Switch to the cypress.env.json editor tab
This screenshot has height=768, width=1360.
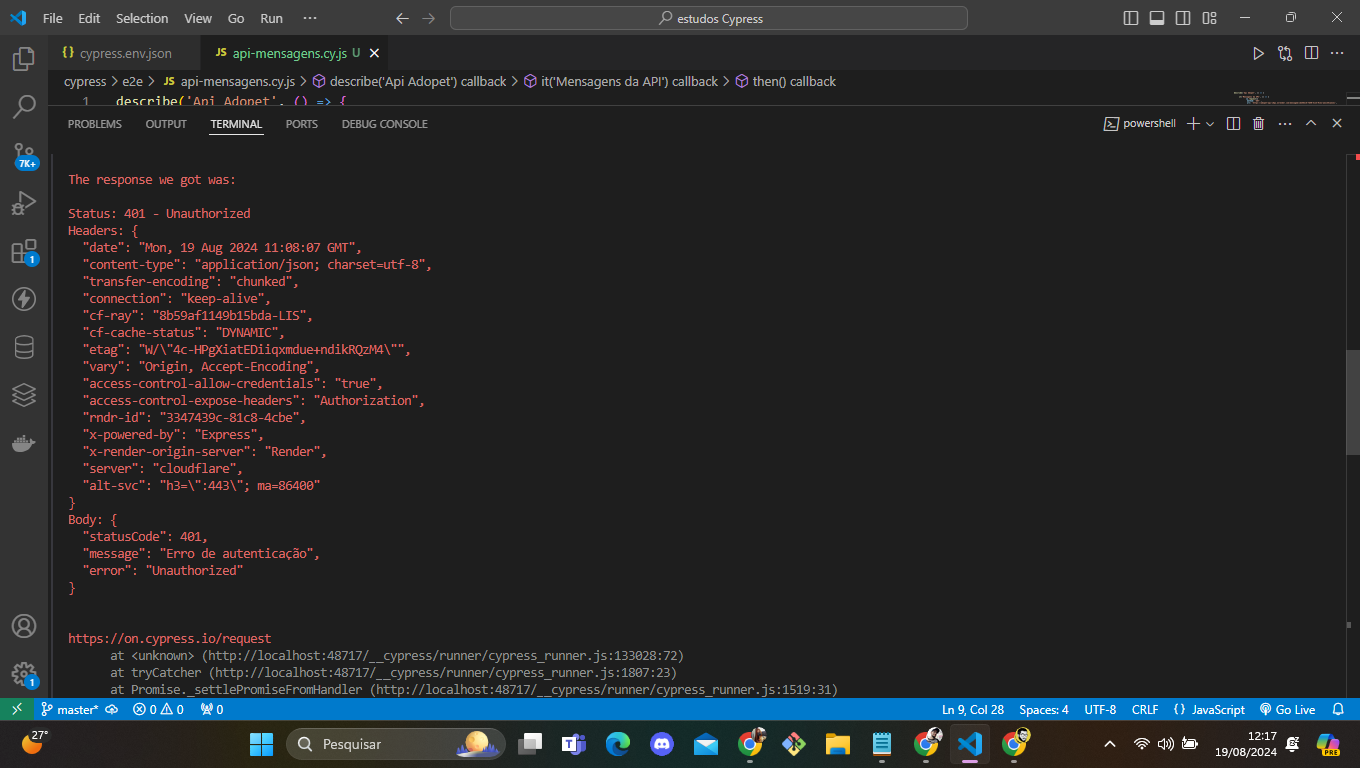(125, 53)
